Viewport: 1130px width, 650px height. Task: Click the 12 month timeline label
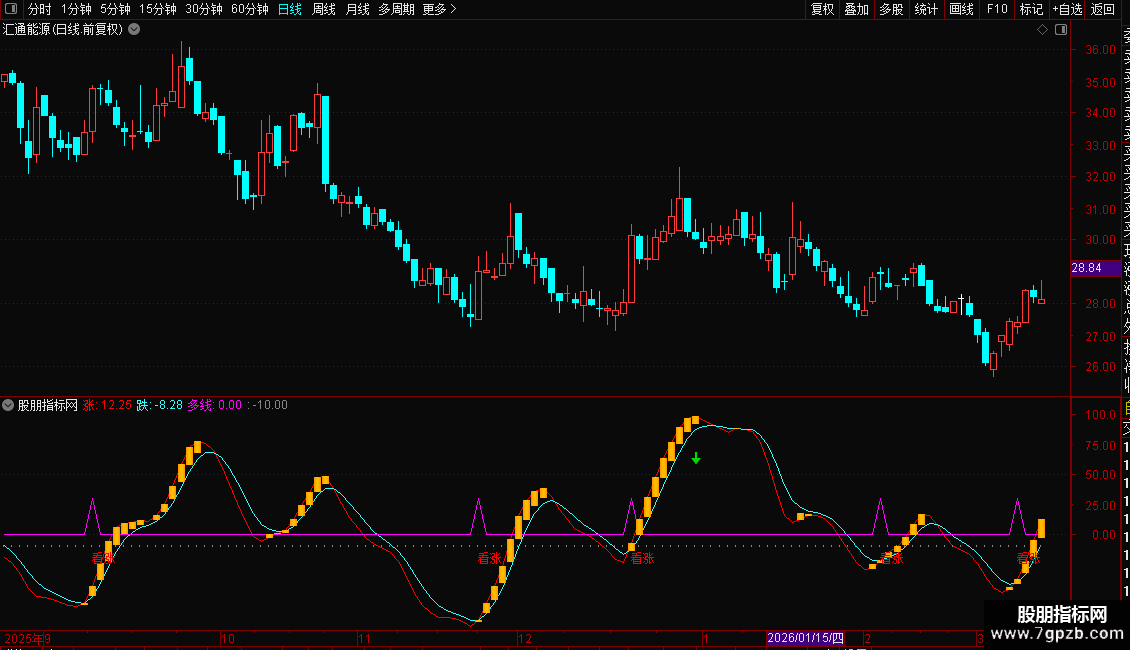tap(525, 638)
